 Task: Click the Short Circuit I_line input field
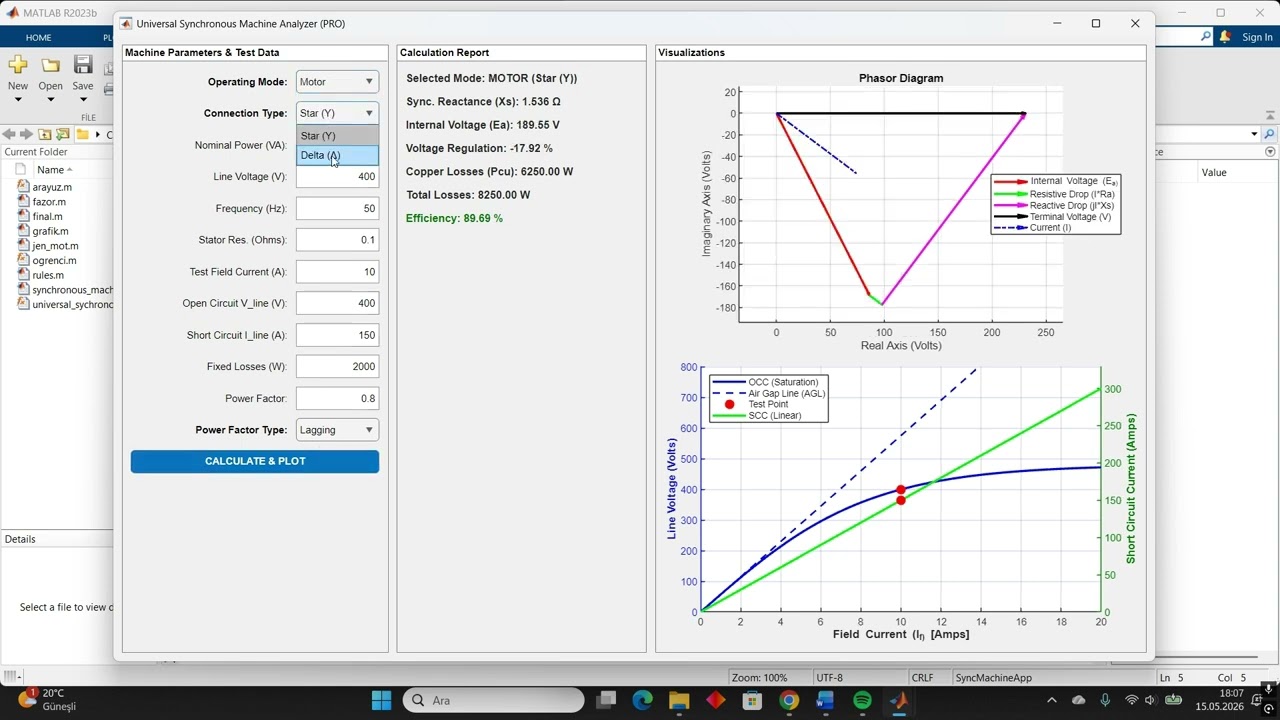tap(338, 335)
